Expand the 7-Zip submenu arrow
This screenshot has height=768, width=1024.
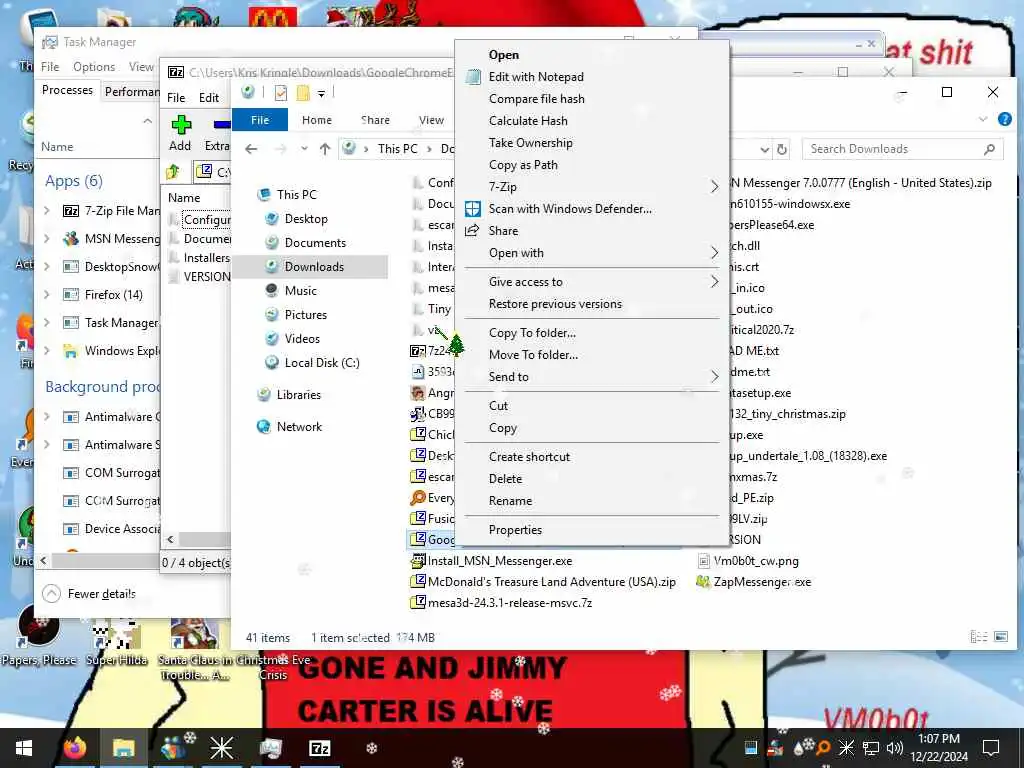(x=714, y=187)
